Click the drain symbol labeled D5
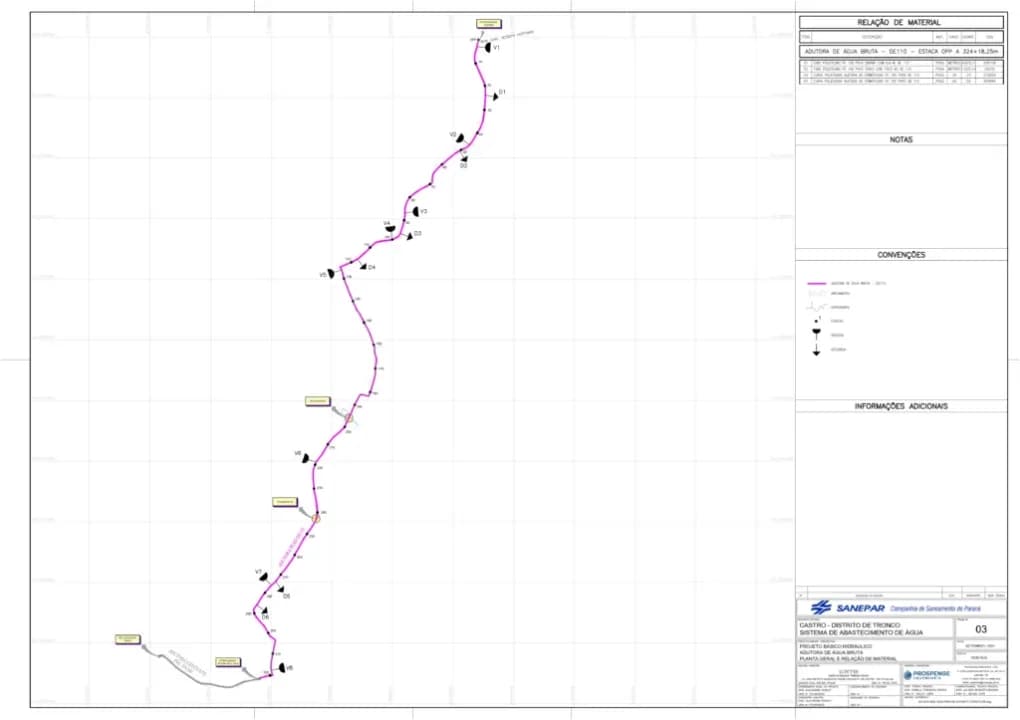 tap(281, 589)
